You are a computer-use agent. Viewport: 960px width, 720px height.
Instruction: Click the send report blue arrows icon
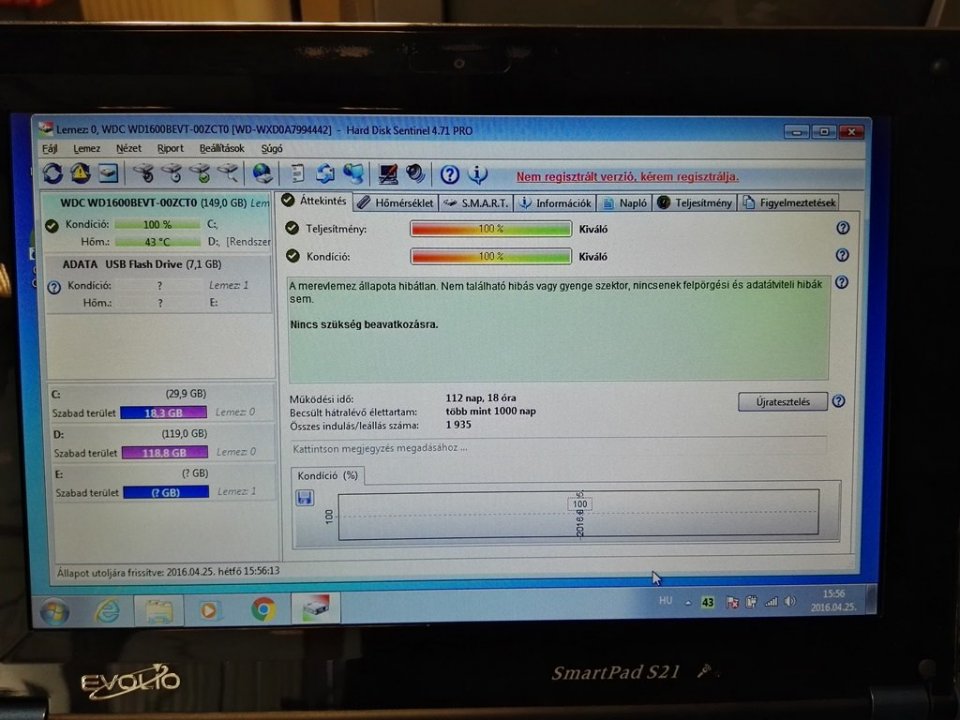pos(325,174)
